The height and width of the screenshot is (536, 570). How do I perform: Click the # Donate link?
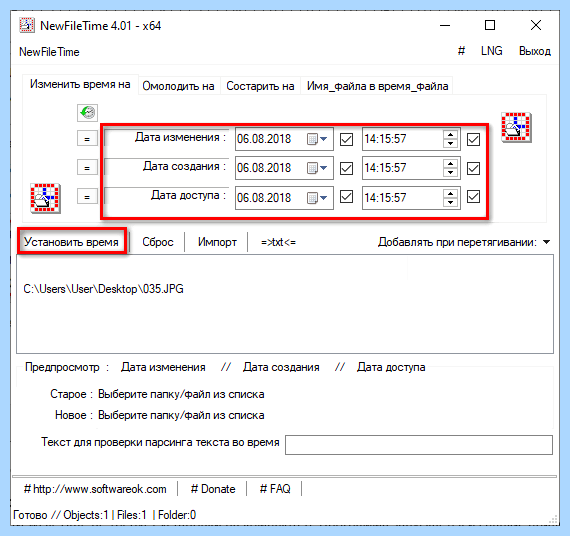pos(213,489)
